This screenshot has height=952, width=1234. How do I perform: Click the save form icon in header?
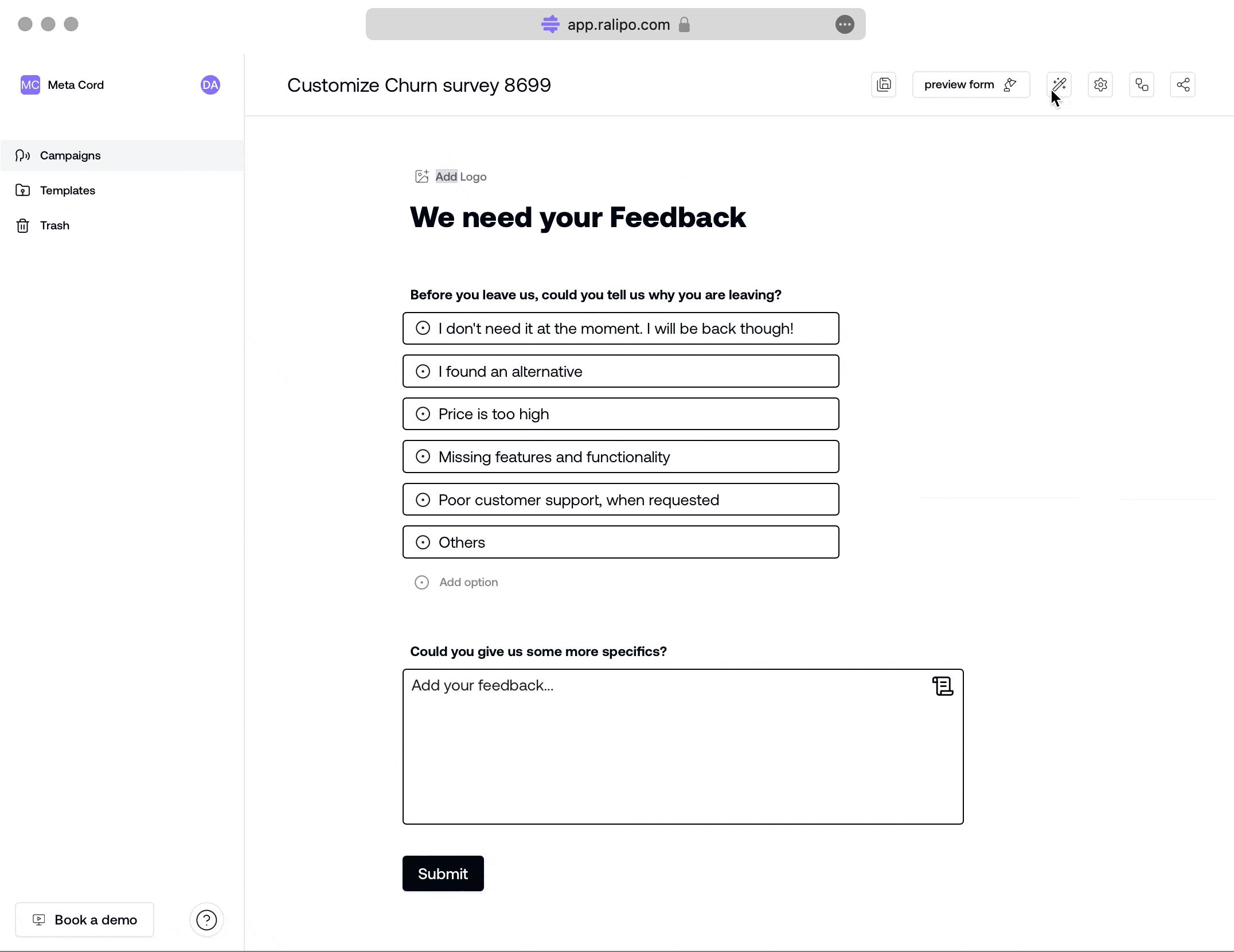[x=884, y=85]
